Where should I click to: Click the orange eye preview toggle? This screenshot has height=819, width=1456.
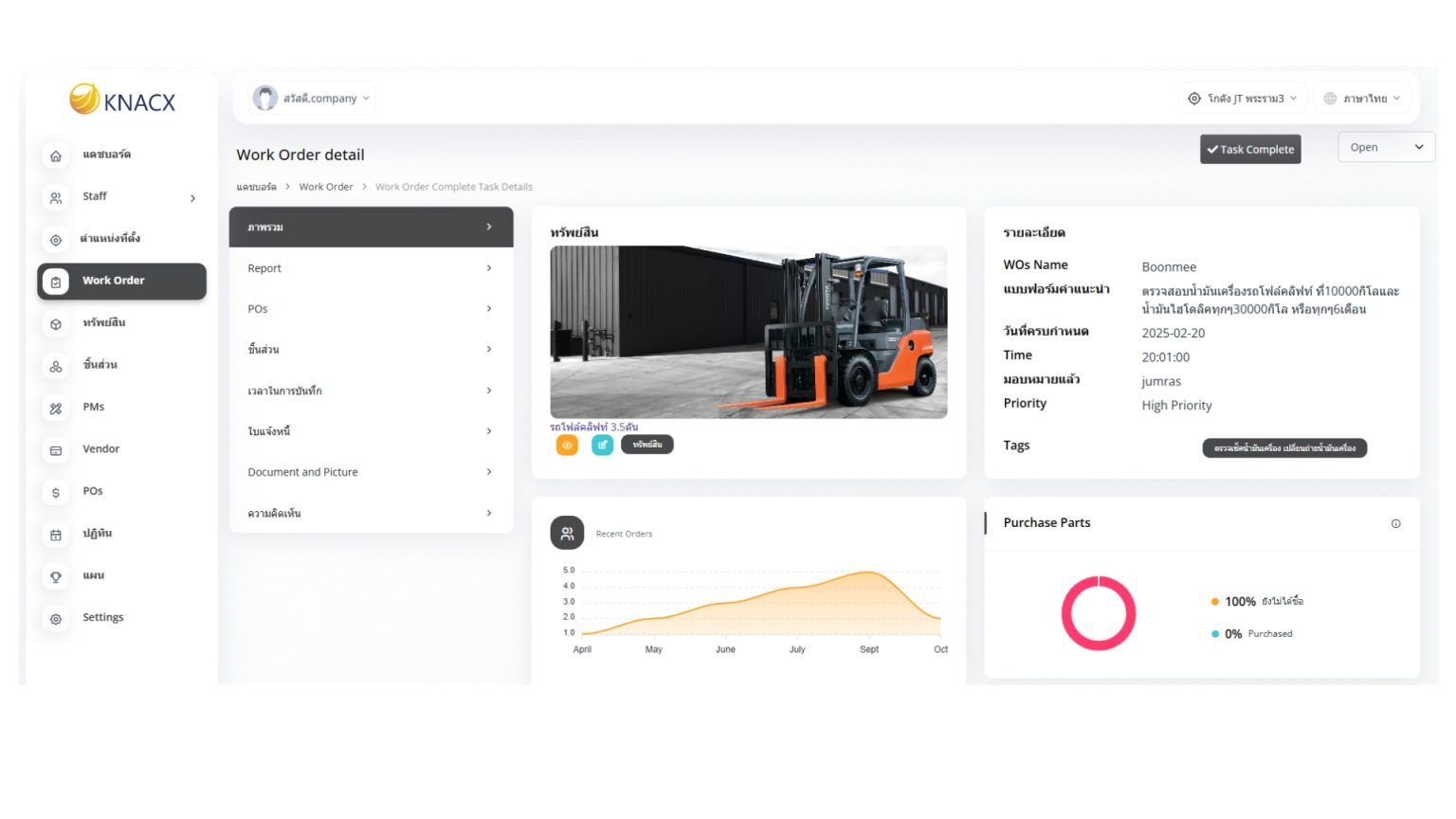tap(567, 445)
